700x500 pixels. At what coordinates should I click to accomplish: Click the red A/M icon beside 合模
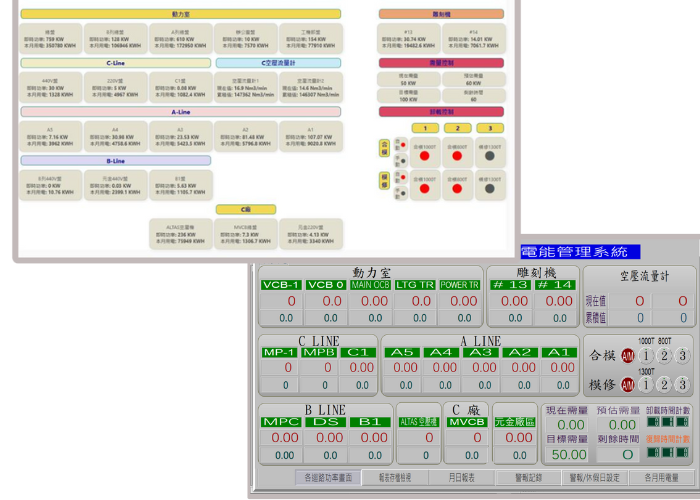pos(628,355)
